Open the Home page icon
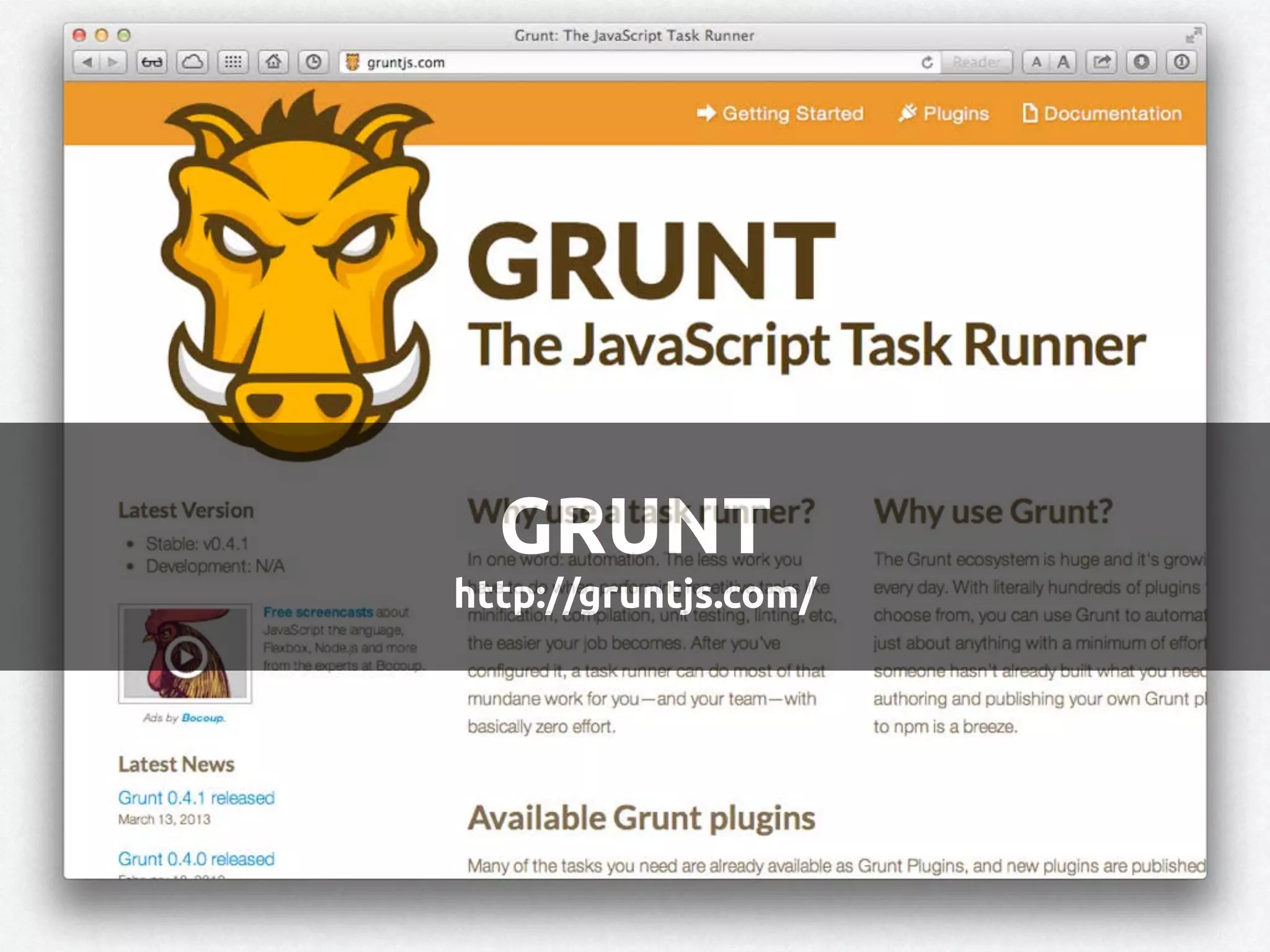Image resolution: width=1270 pixels, height=952 pixels. 273,62
